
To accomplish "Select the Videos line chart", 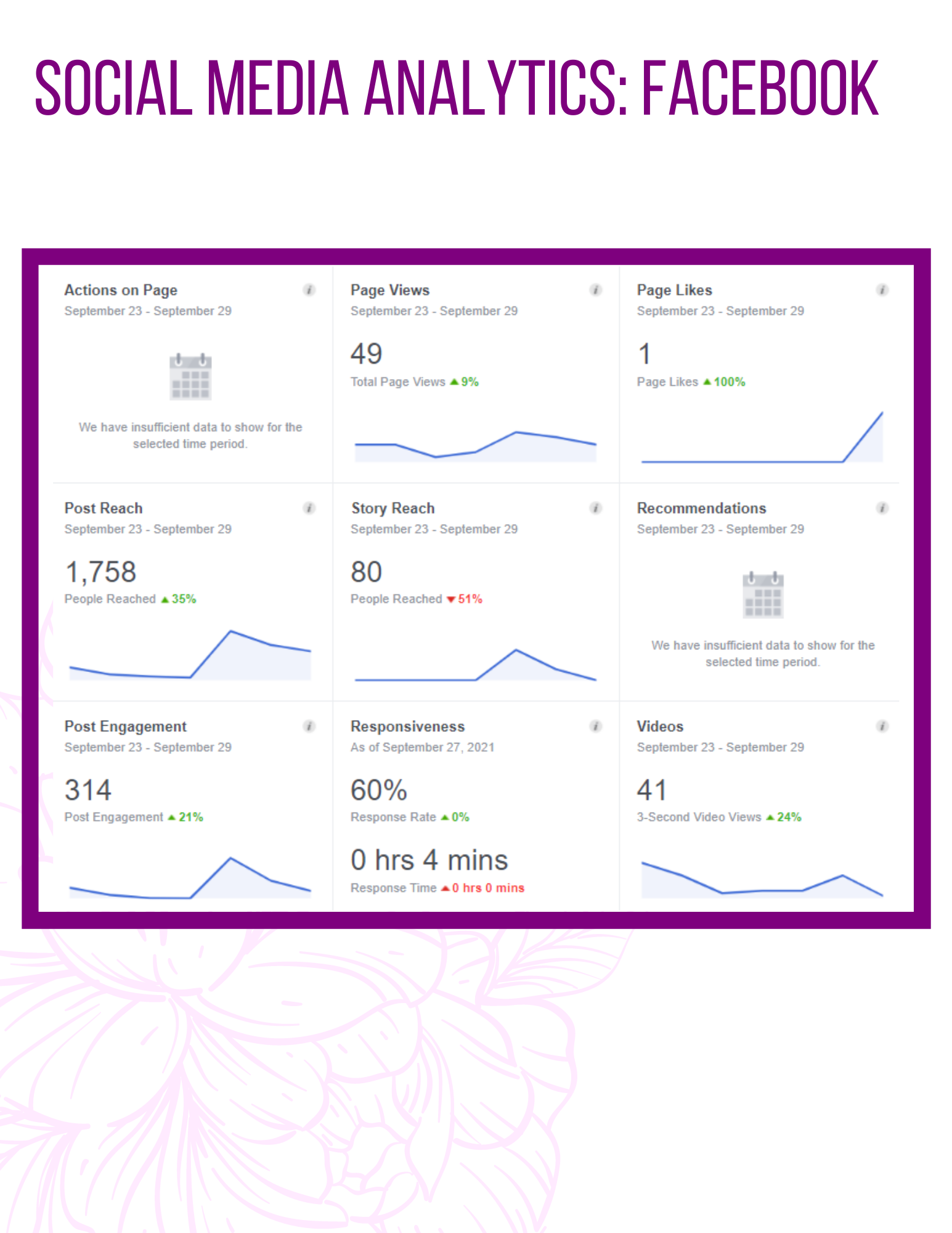I will (x=762, y=880).
